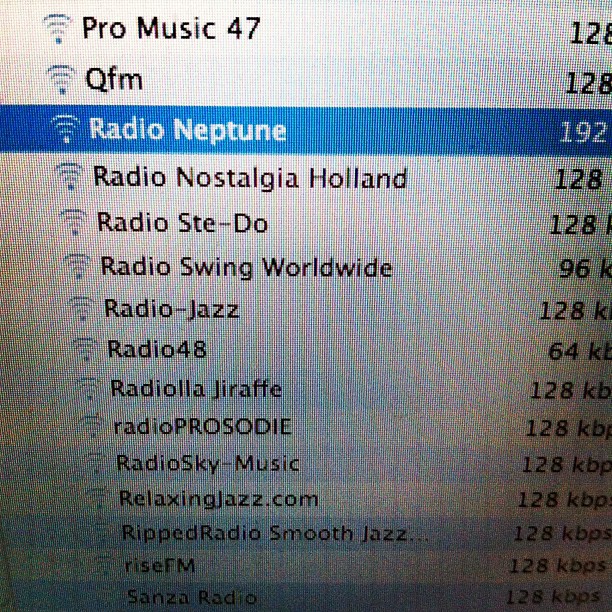Select the Radio48 station
612x612 pixels.
[x=157, y=349]
